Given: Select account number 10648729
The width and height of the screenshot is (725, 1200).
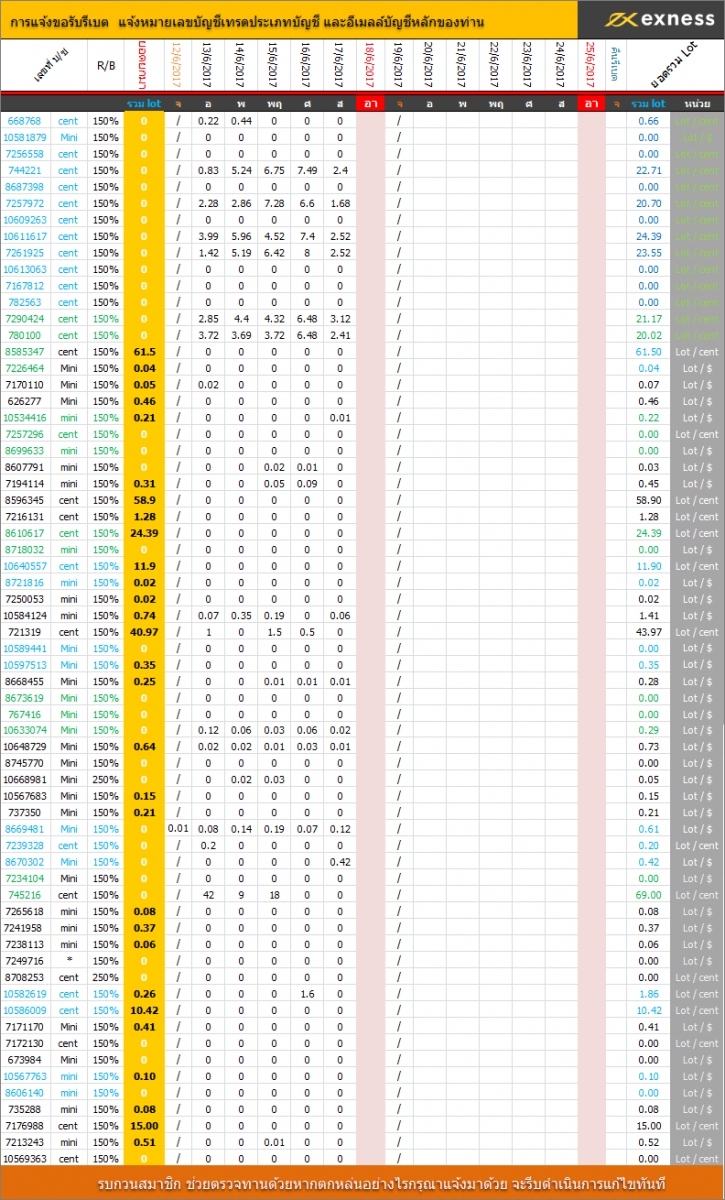Looking at the screenshot, I should [25, 747].
